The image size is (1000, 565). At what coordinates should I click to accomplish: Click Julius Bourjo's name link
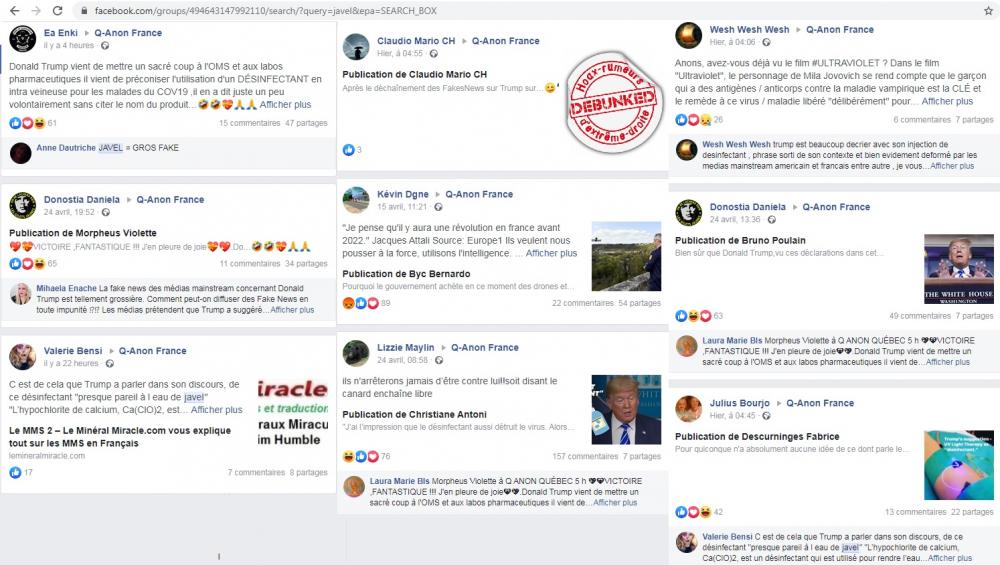click(740, 403)
